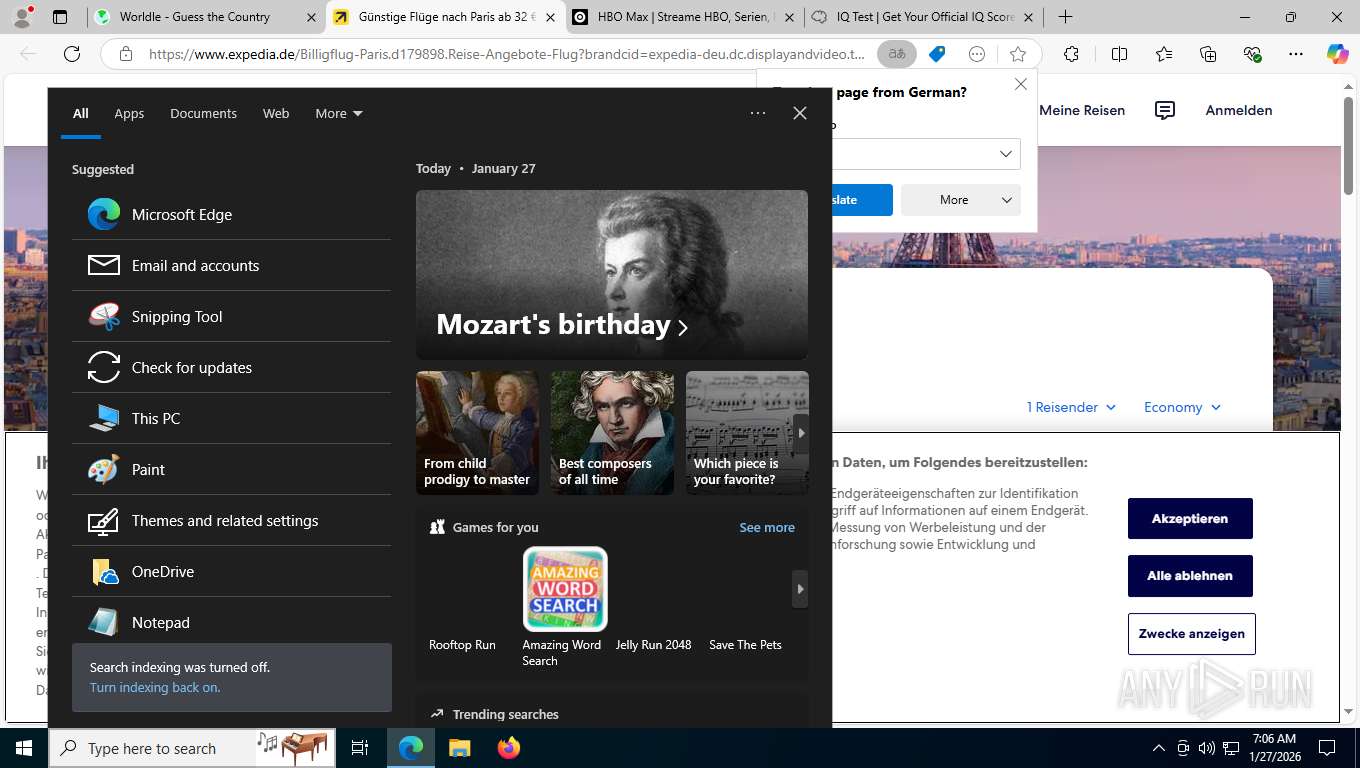Open Meine Reisen on Expedia header

tap(1082, 110)
